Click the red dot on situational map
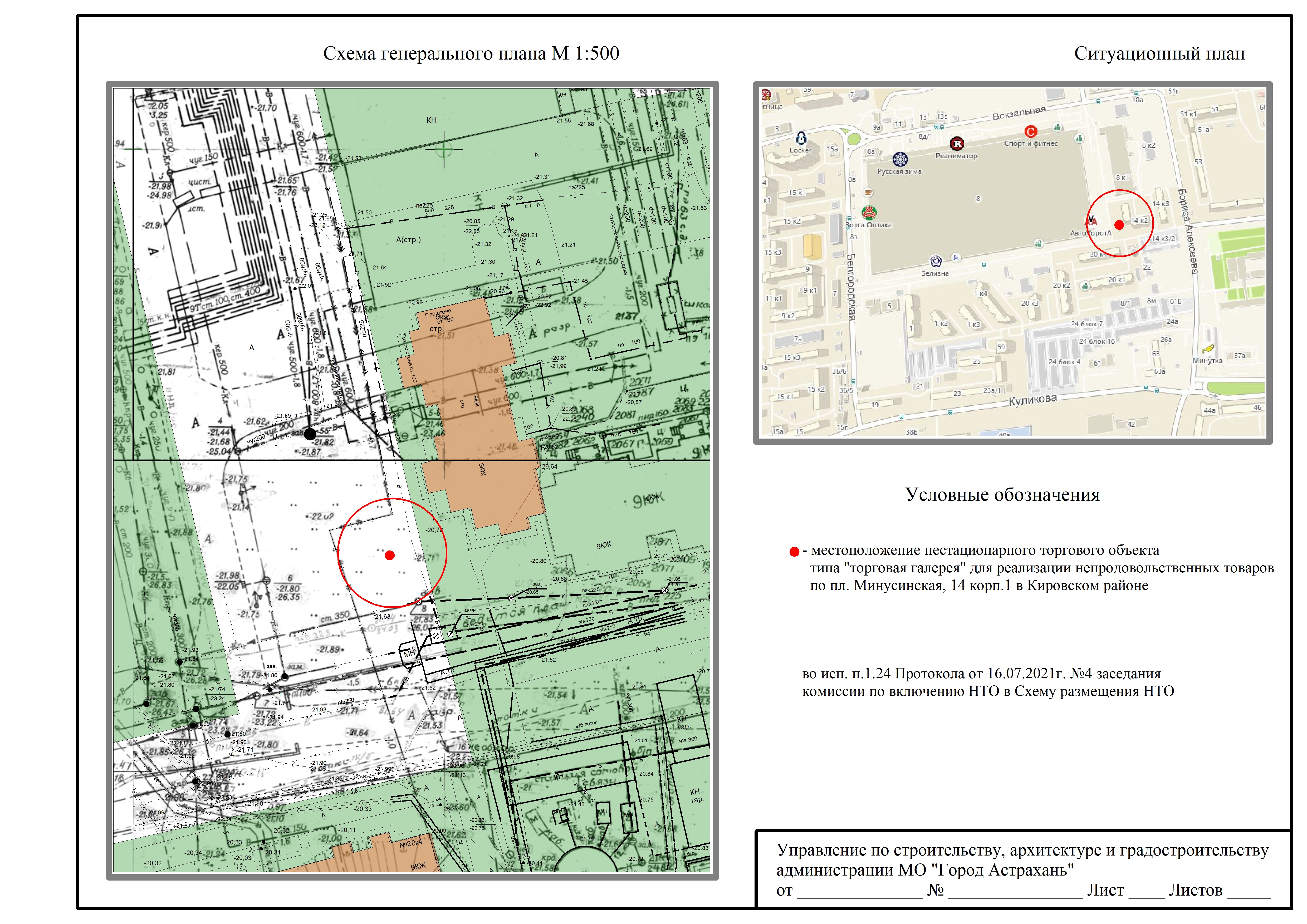The image size is (1307, 924). 1119,225
